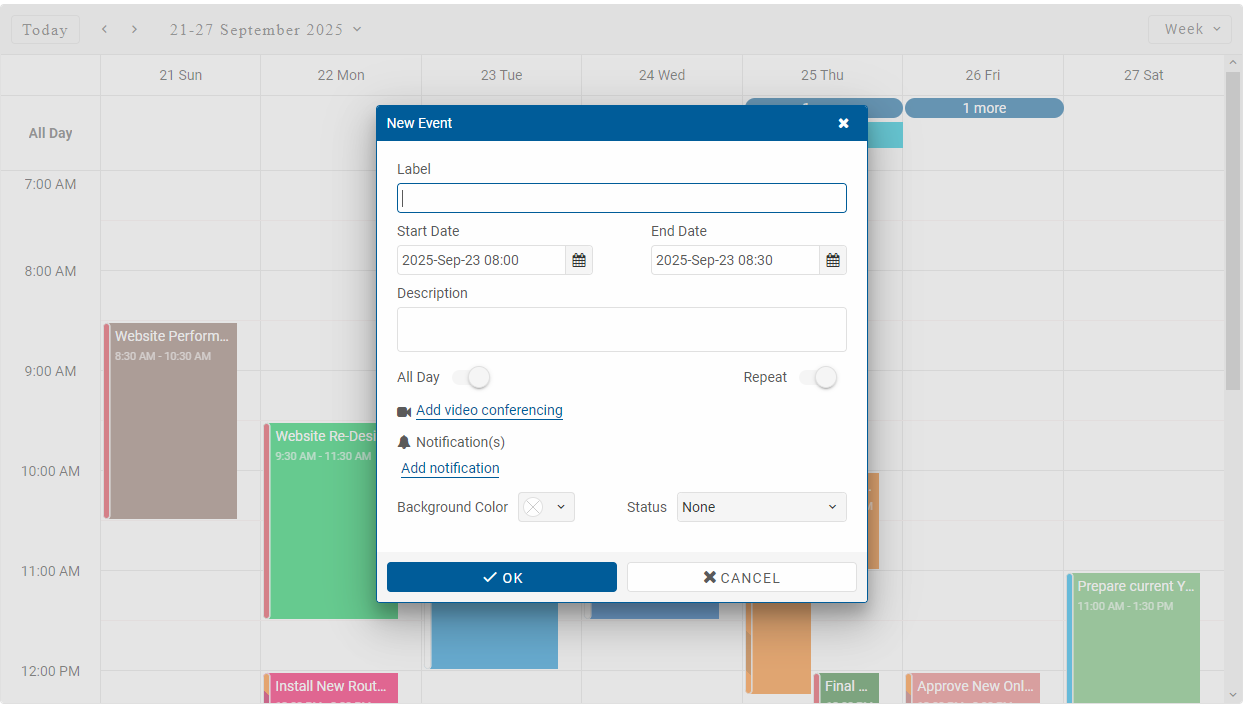The image size is (1245, 706).
Task: Expand the Status dropdown
Action: pos(761,507)
